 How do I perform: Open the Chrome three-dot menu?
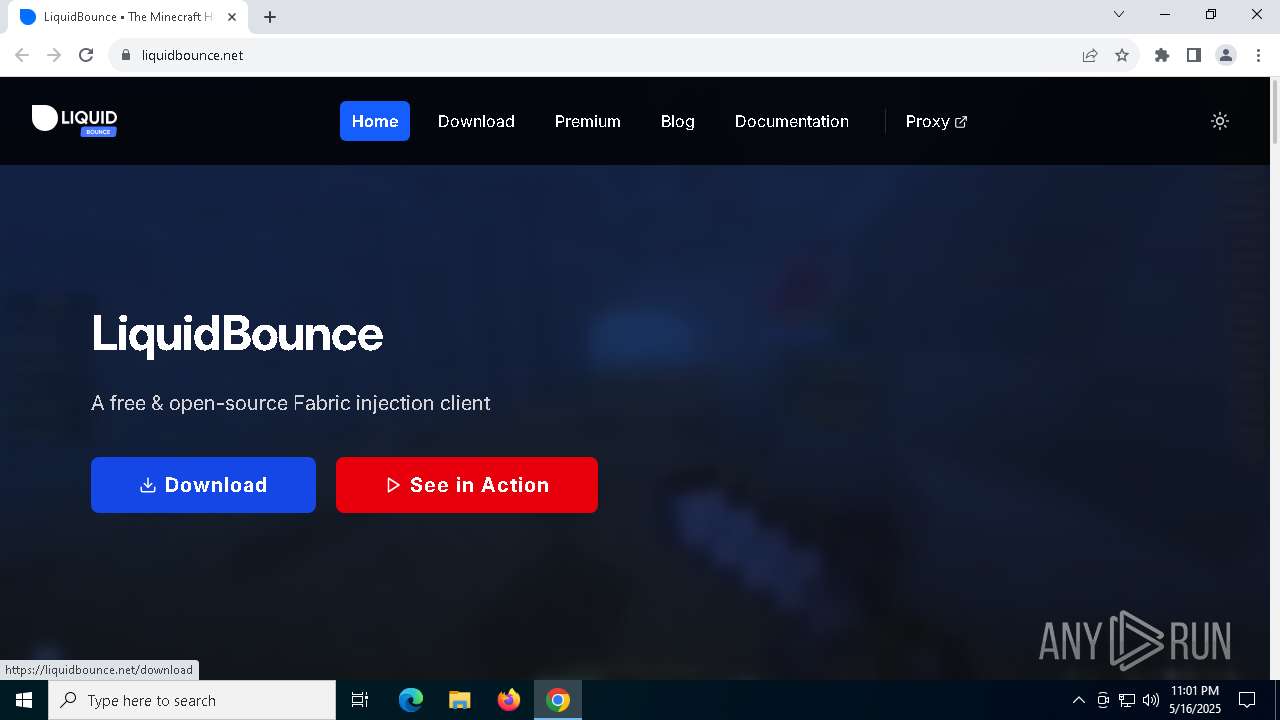pos(1259,55)
